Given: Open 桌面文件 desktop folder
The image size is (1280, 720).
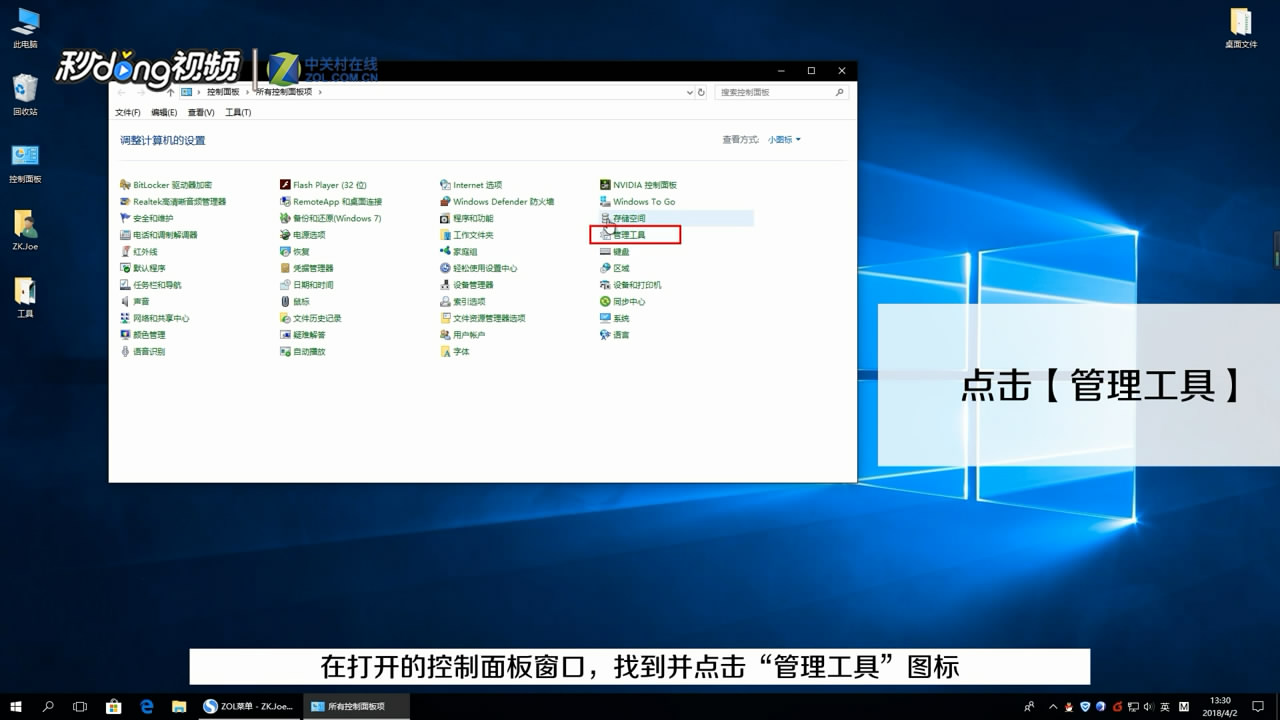Looking at the screenshot, I should click(x=1241, y=28).
